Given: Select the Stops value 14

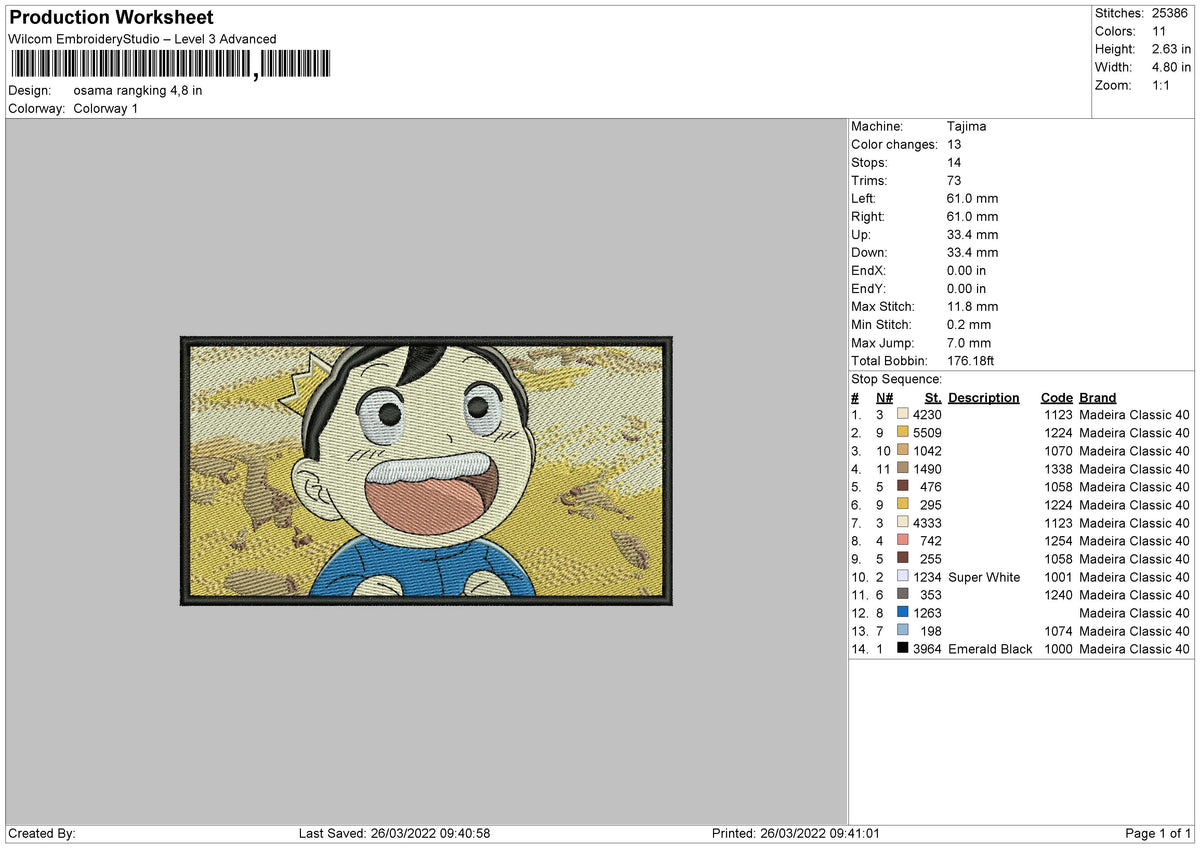Looking at the screenshot, I should [954, 163].
